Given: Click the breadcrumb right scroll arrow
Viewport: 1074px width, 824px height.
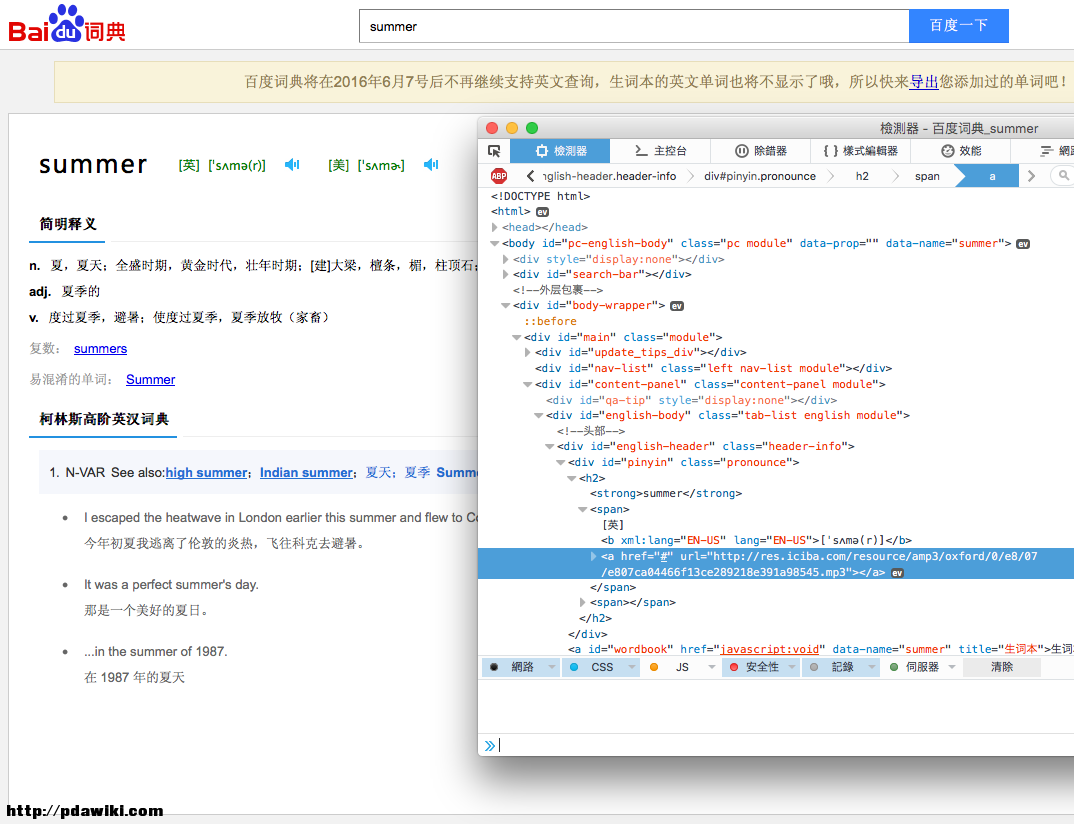Looking at the screenshot, I should (1031, 176).
